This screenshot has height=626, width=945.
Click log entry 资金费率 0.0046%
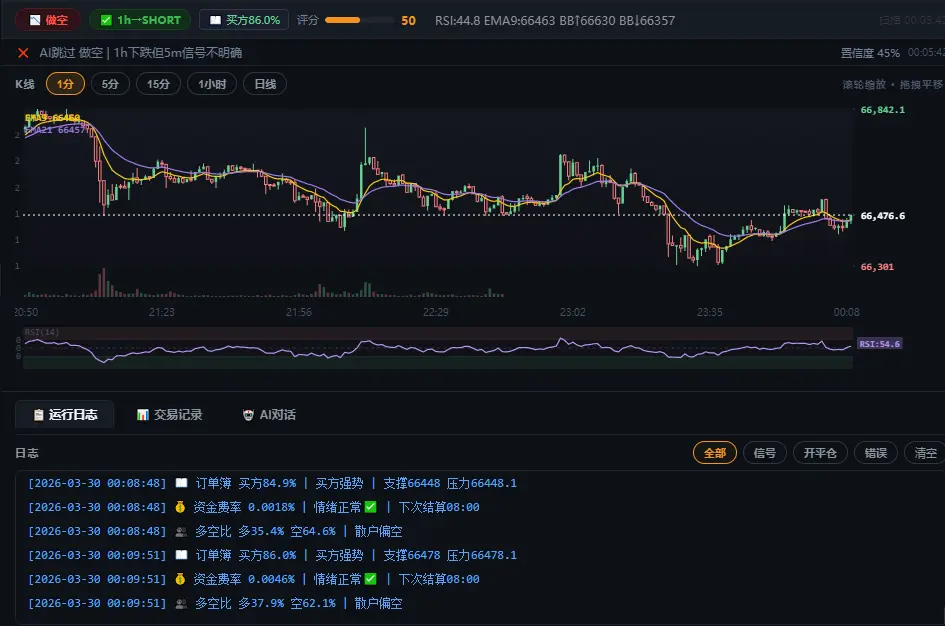(x=254, y=579)
